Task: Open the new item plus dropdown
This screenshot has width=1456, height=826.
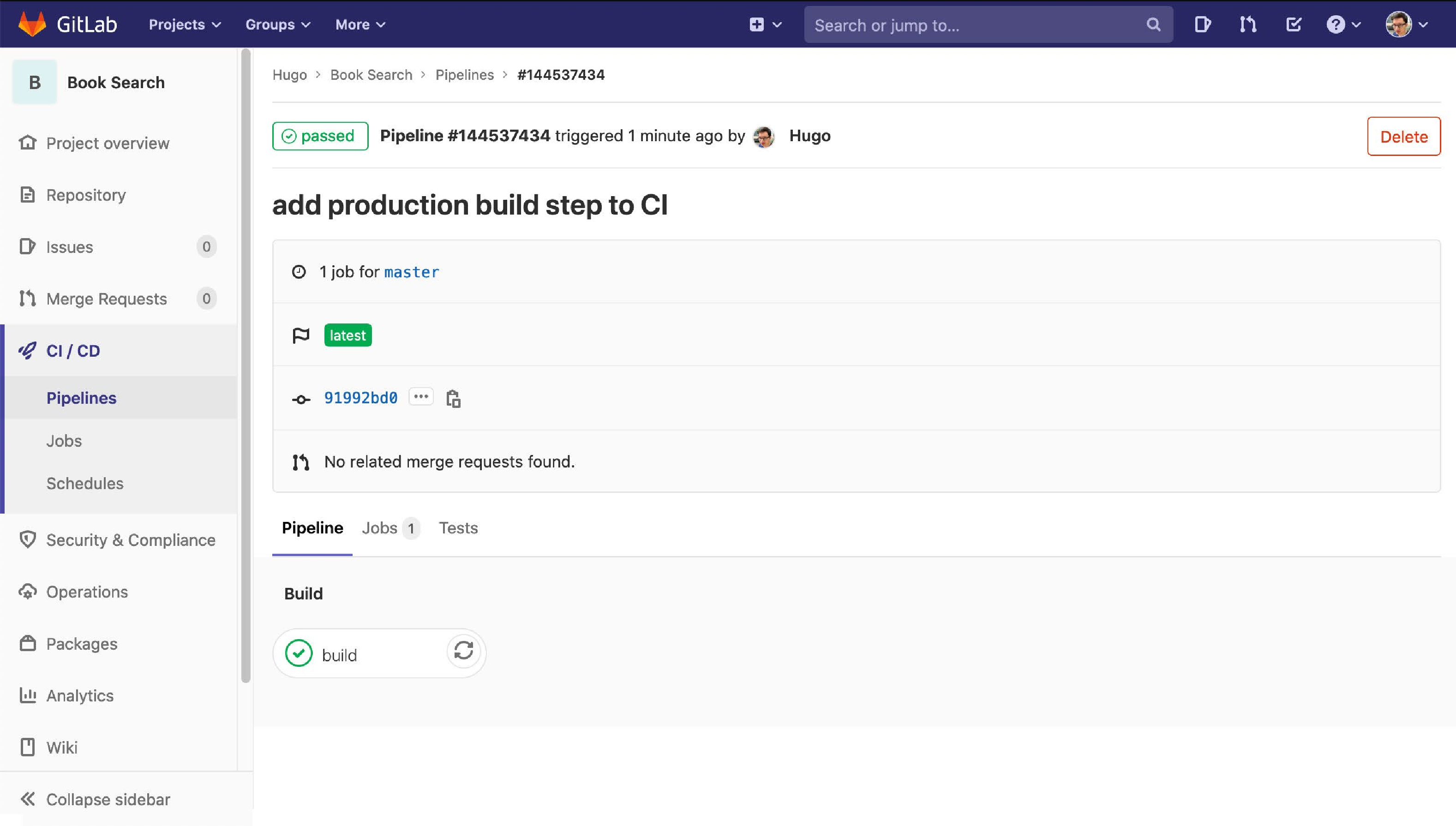Action: pos(765,24)
